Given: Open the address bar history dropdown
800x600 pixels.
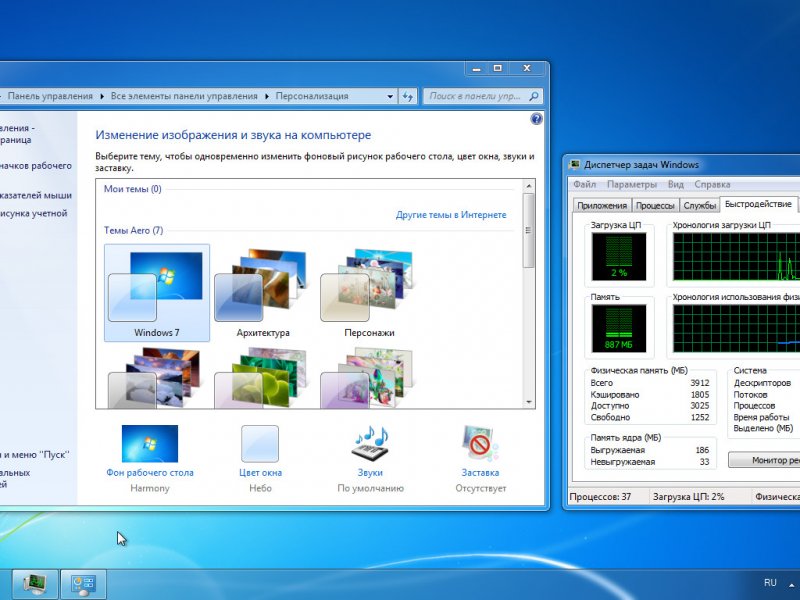Looking at the screenshot, I should point(390,96).
